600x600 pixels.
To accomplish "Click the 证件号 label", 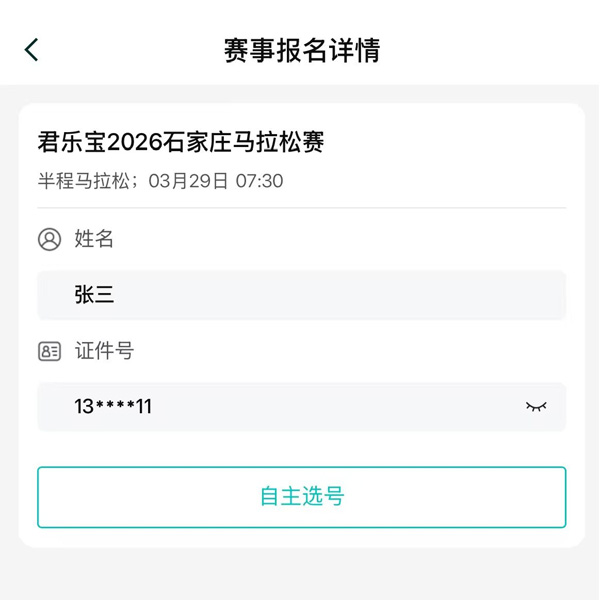I will 104,351.
